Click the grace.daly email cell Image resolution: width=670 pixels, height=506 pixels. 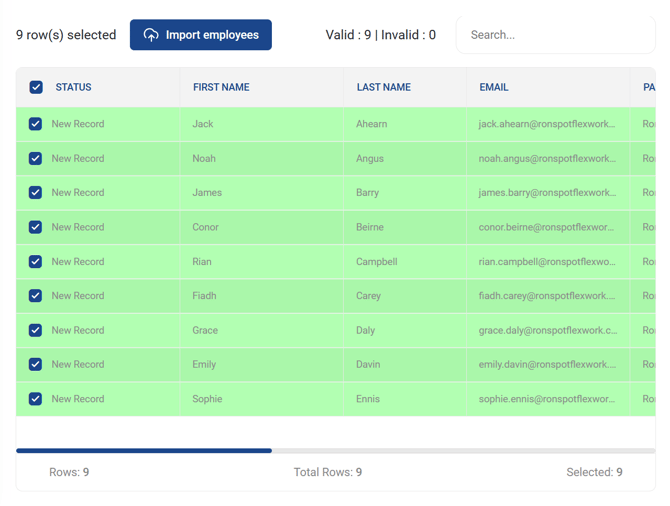(548, 330)
